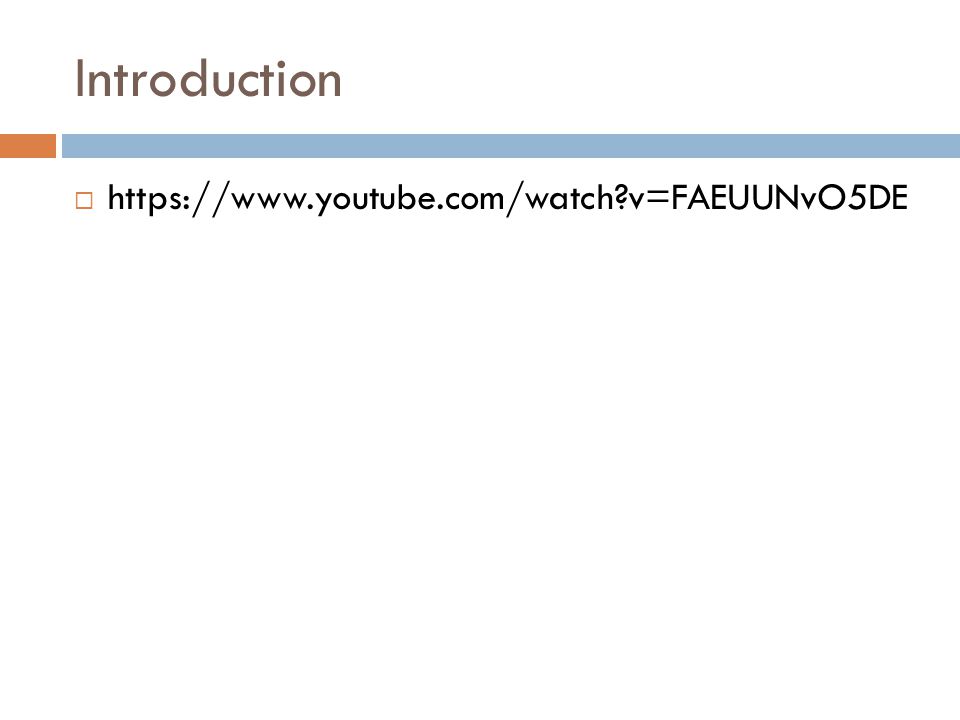Image resolution: width=960 pixels, height=720 pixels.
Task: Click the question mark in the URL
Action: [620, 198]
